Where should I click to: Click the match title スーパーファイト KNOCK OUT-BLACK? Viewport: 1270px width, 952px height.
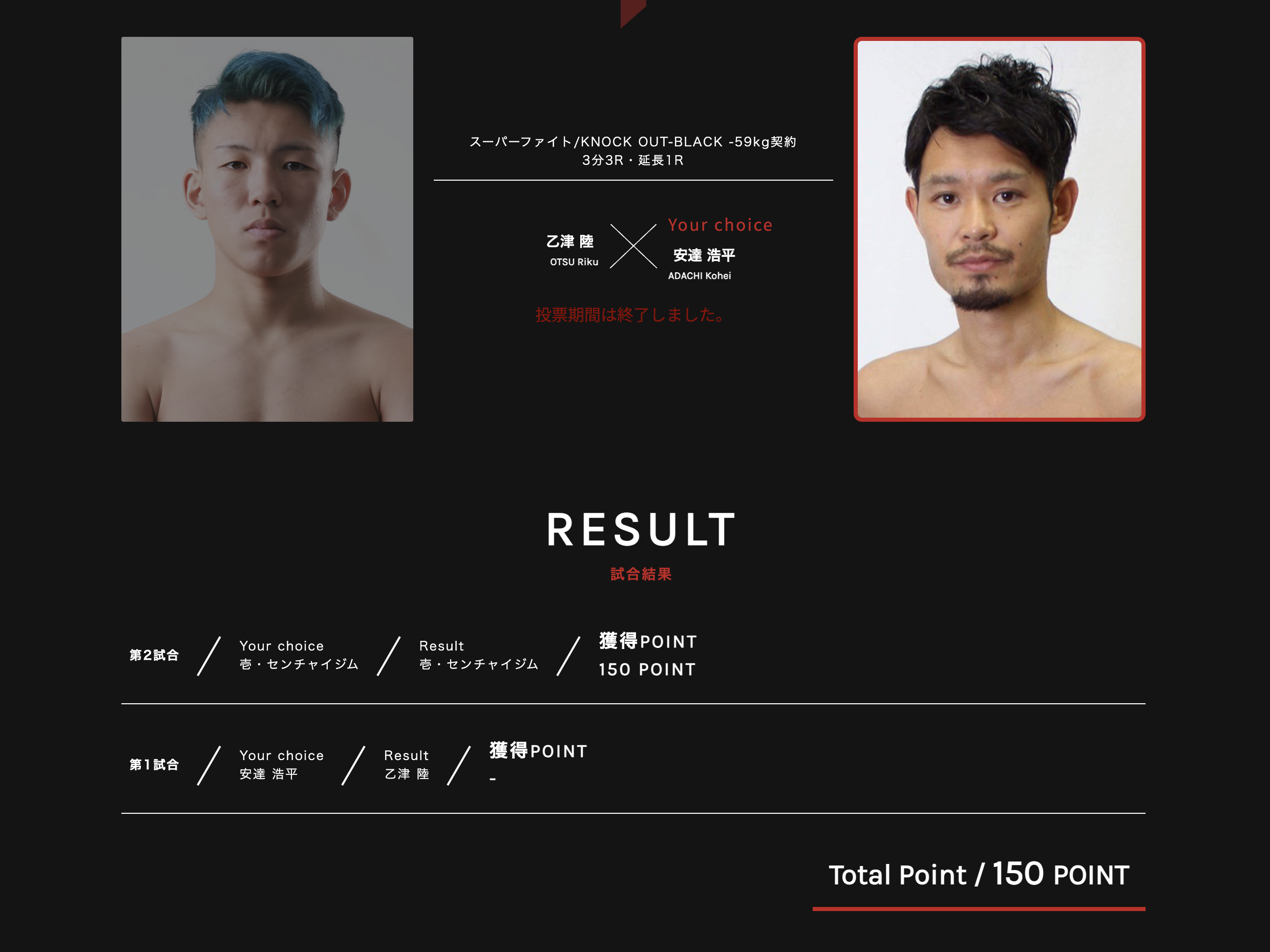click(x=633, y=142)
